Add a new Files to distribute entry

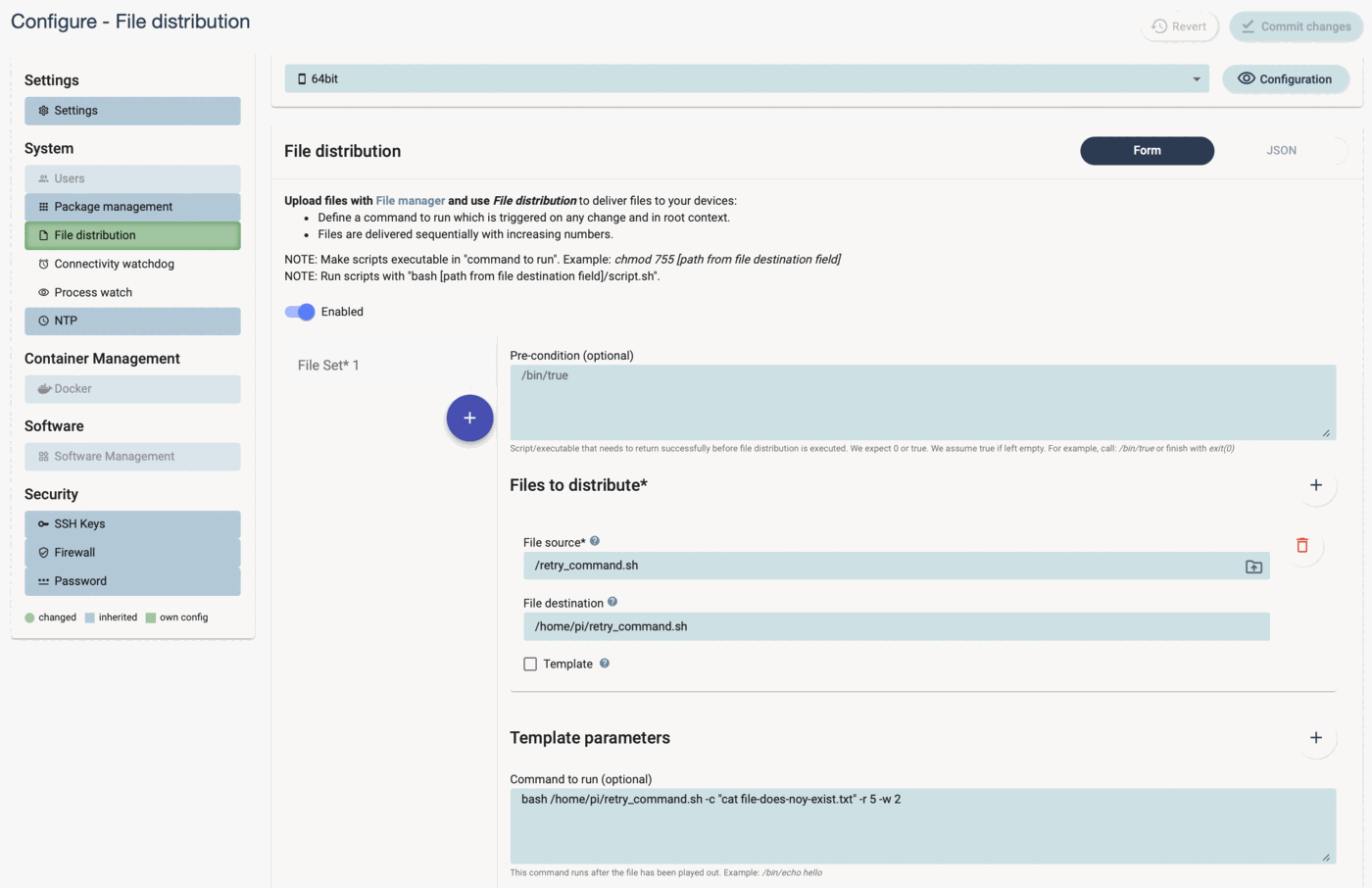tap(1316, 484)
